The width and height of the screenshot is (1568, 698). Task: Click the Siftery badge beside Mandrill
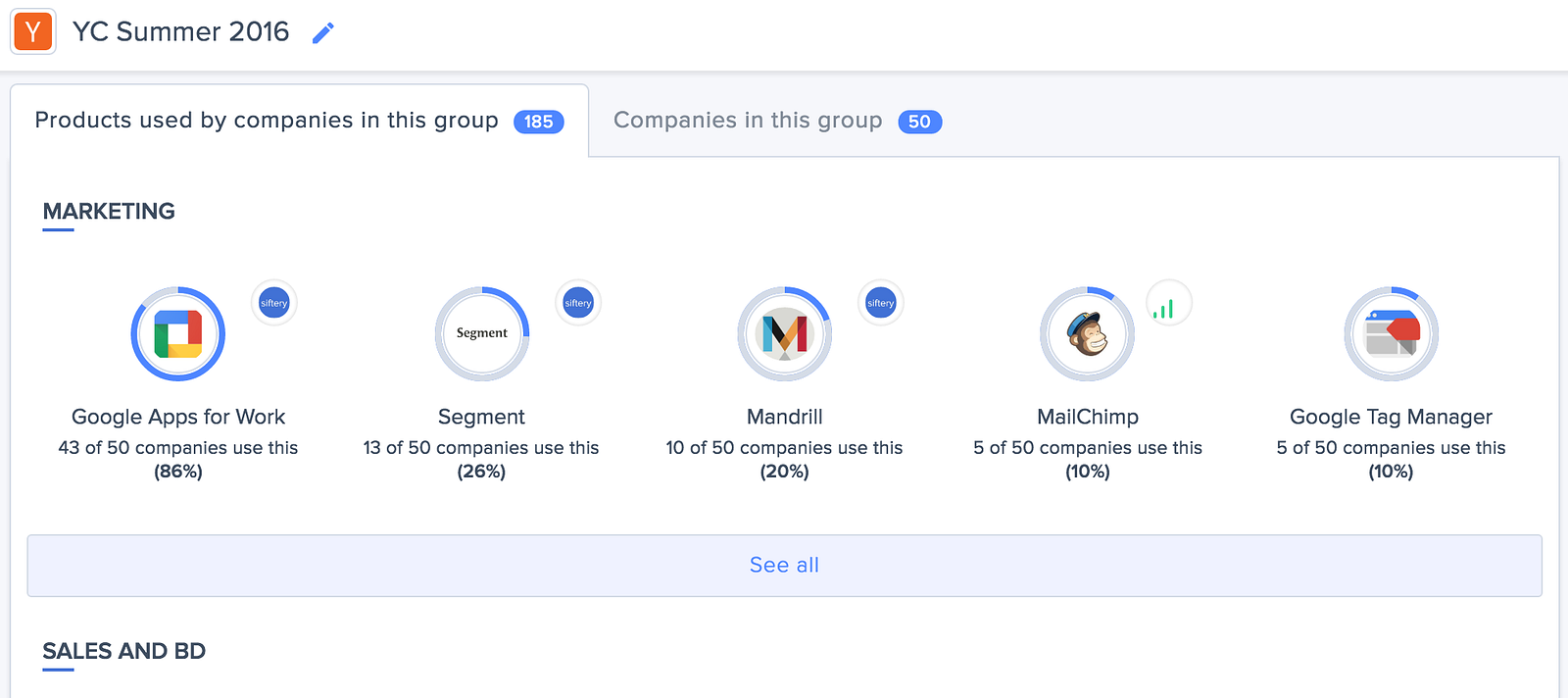click(881, 303)
